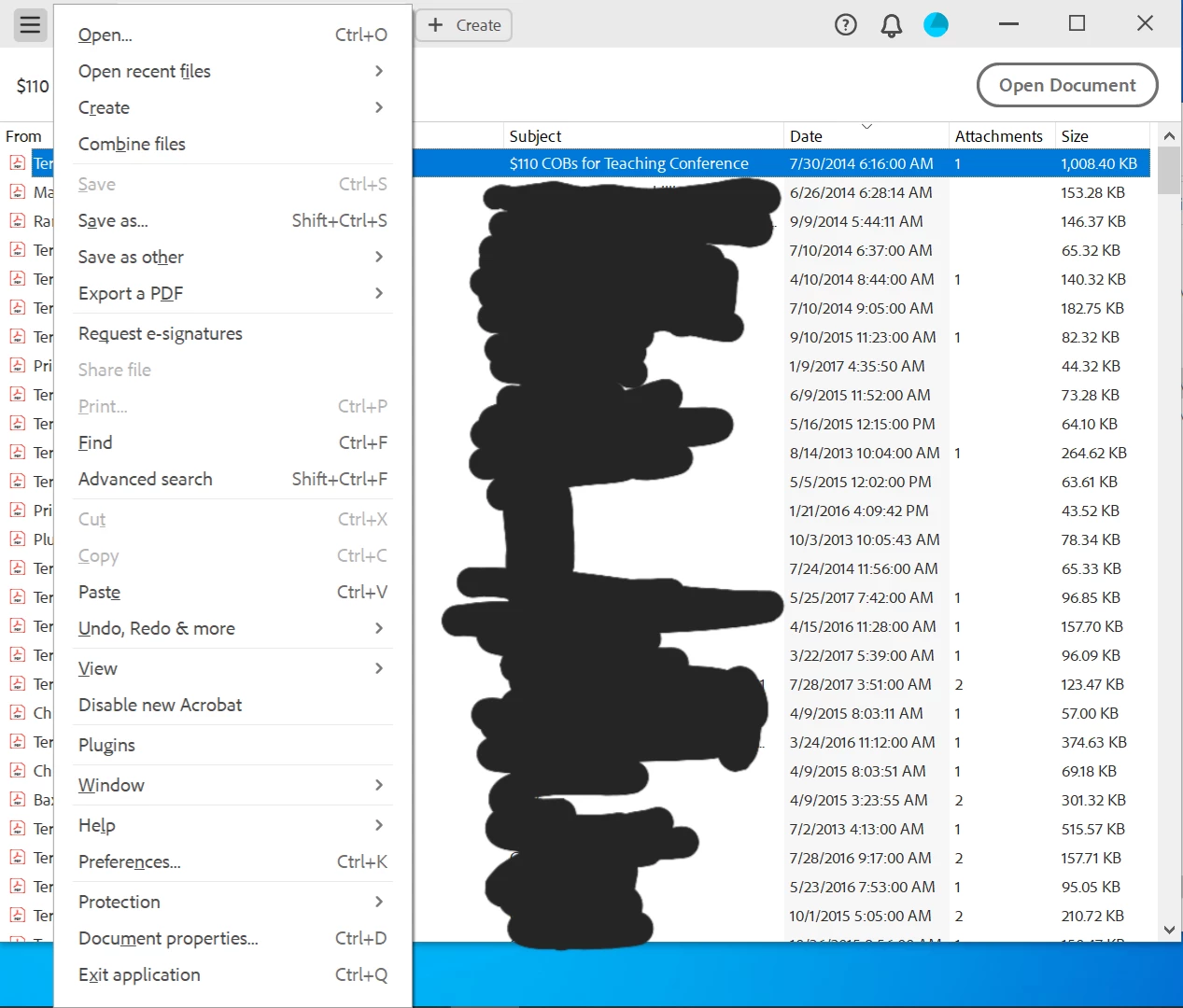Sort by the From column header

coord(25,136)
